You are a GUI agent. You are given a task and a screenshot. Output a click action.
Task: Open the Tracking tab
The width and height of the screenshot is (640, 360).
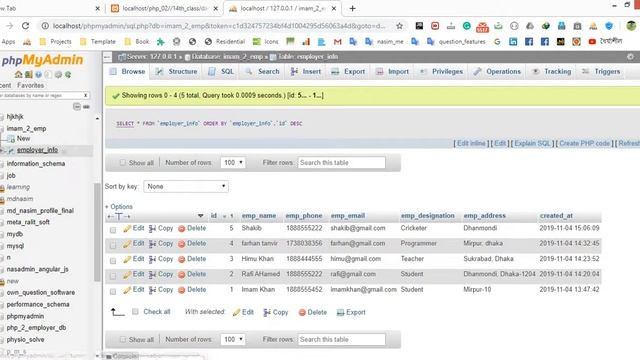pos(552,71)
